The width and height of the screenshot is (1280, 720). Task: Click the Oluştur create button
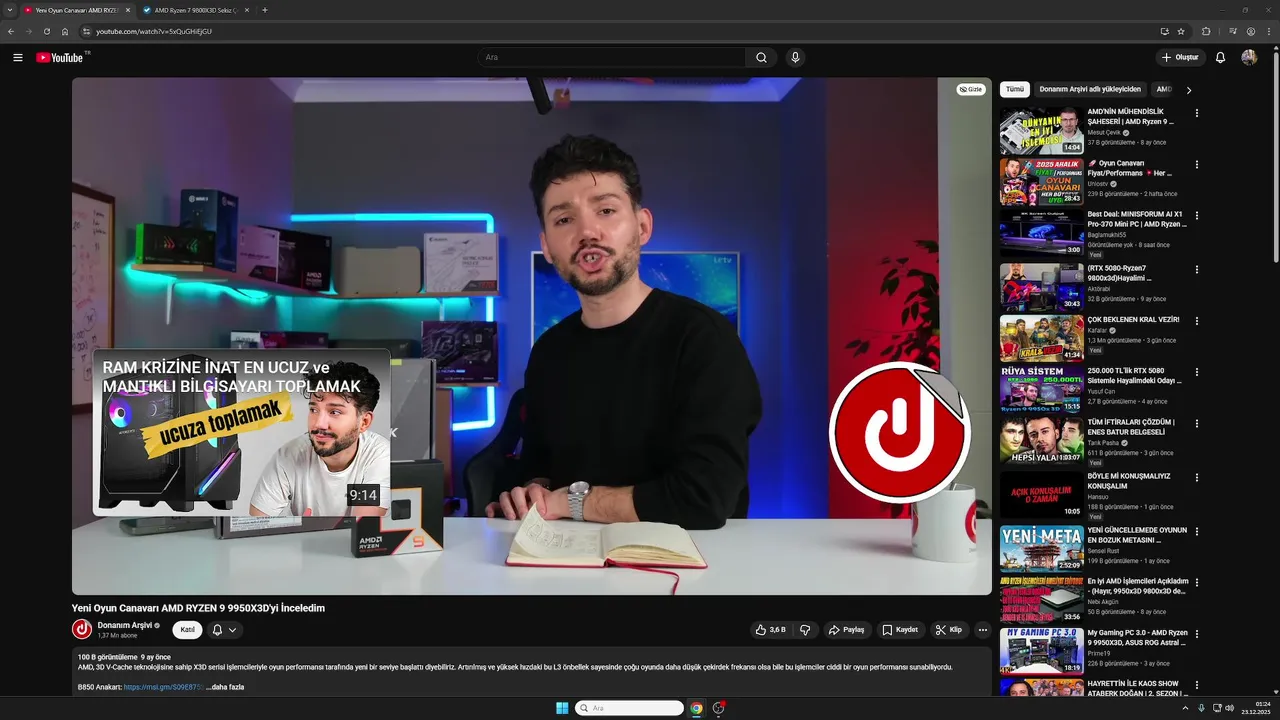1180,57
